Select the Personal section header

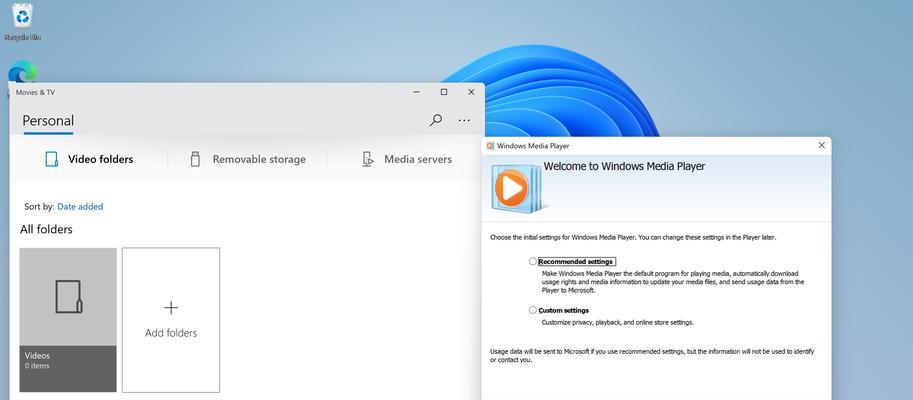coord(48,121)
